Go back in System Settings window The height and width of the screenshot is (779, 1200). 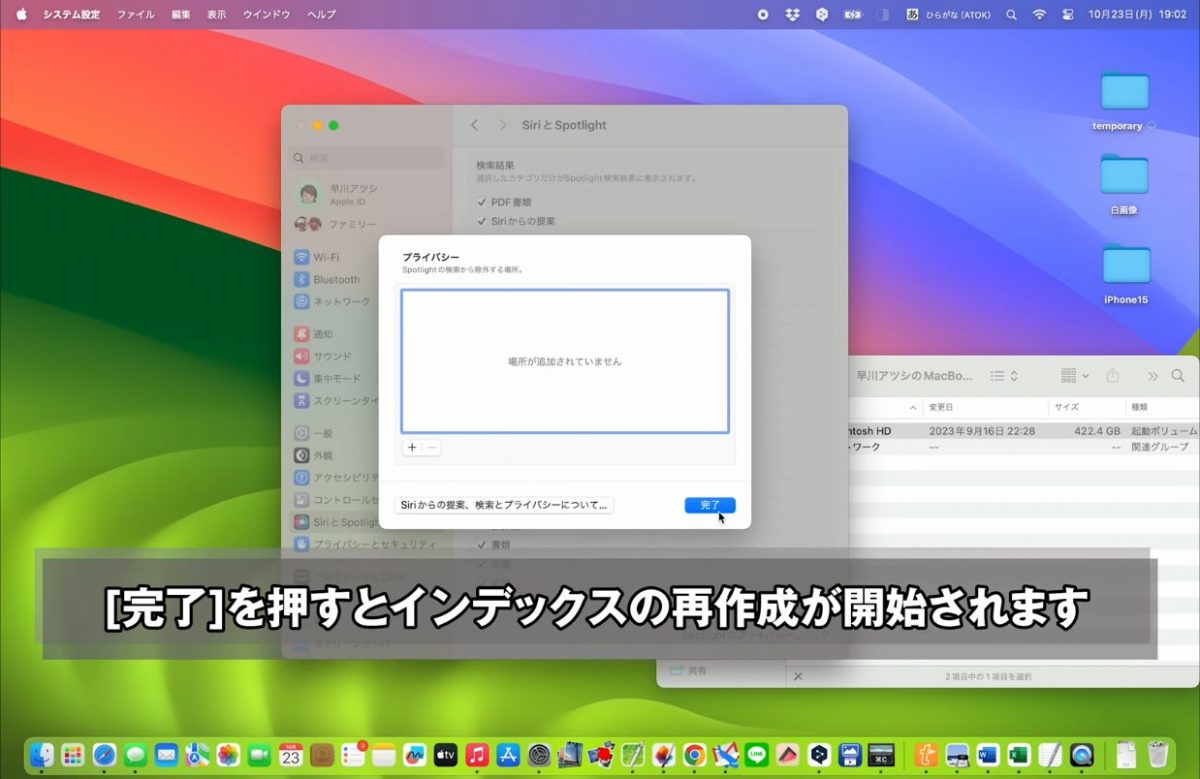(x=474, y=125)
